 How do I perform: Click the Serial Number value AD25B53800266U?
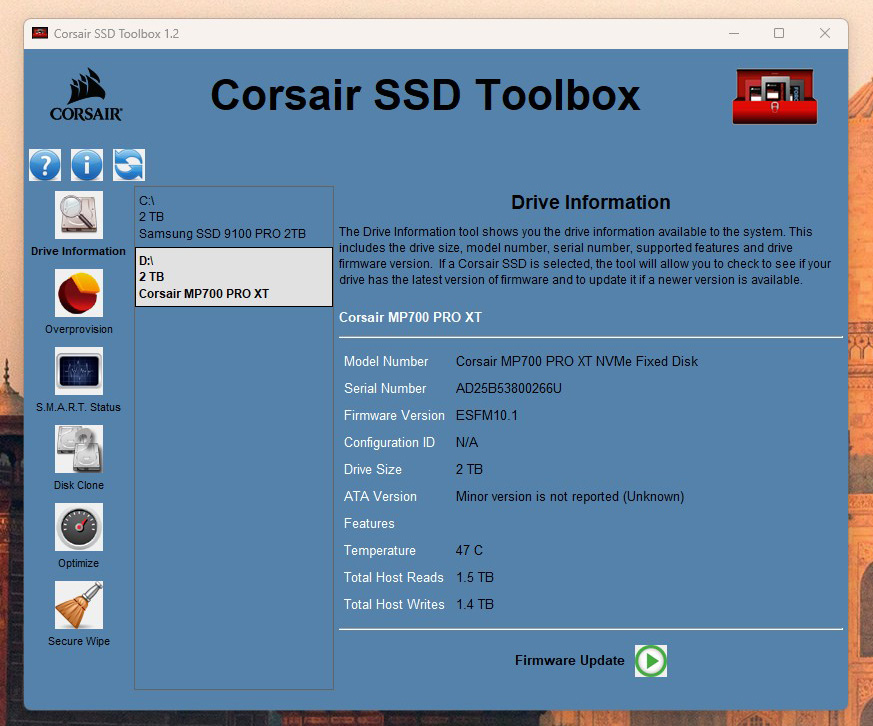[508, 388]
